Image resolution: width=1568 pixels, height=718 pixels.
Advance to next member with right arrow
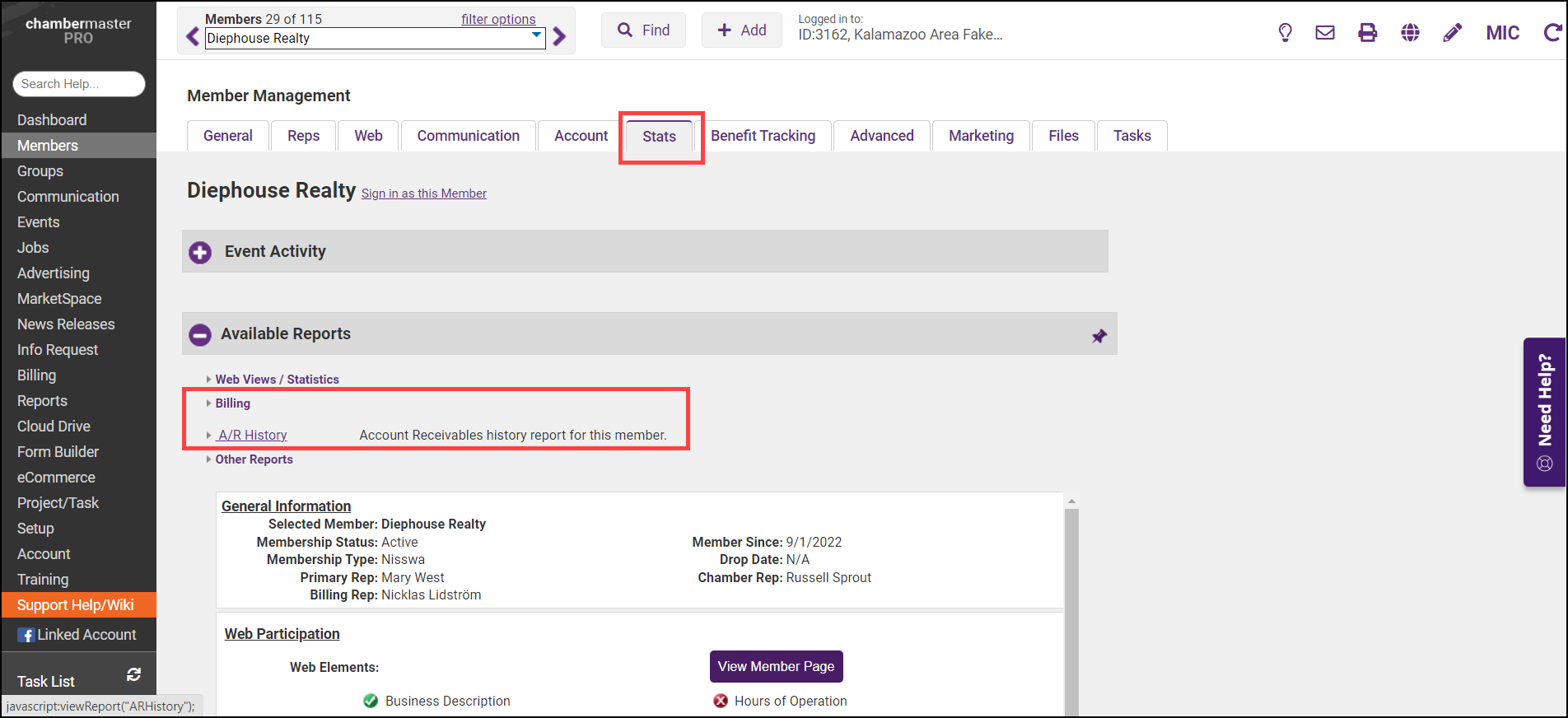click(x=559, y=37)
